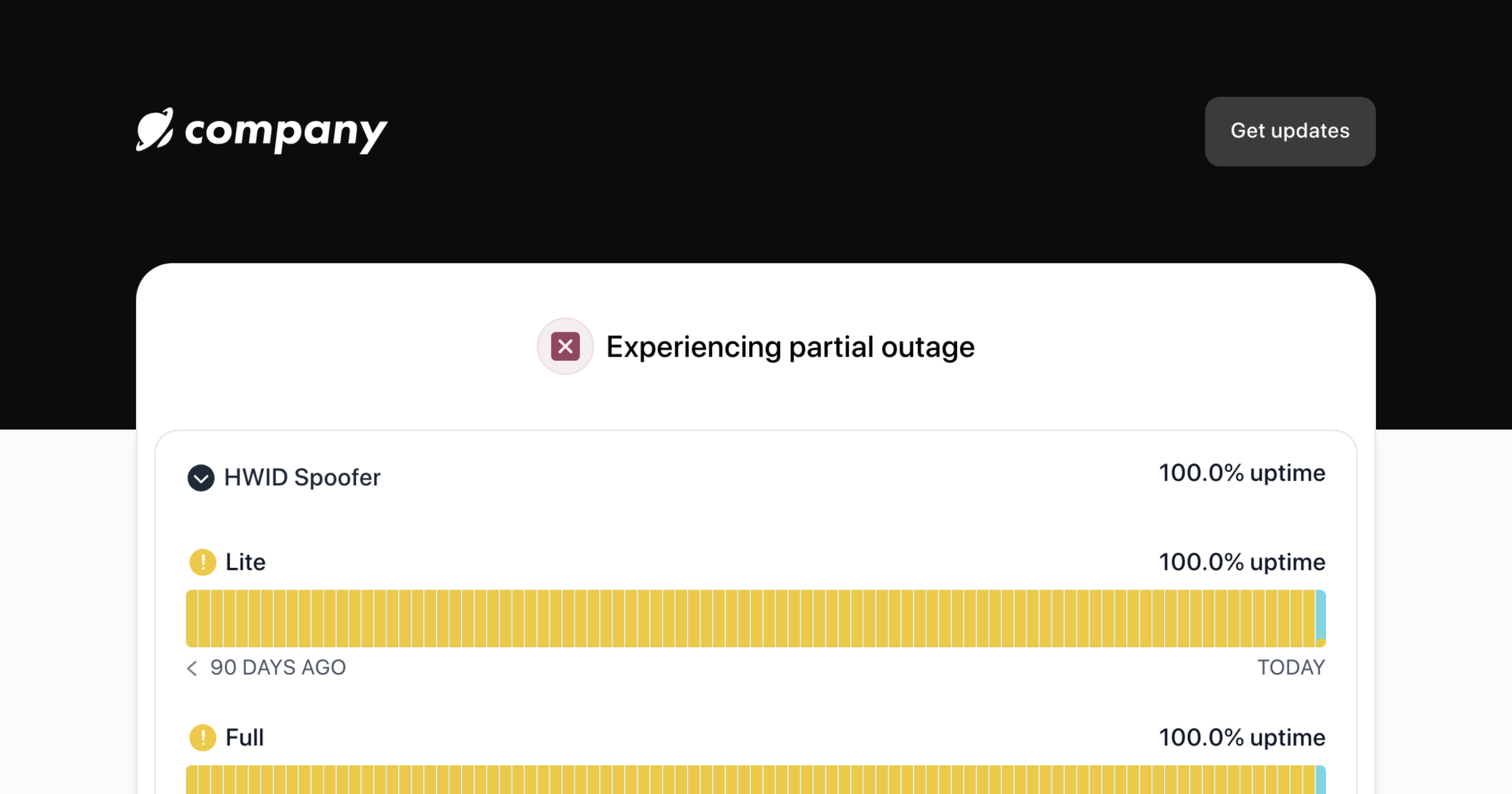
Task: Click the Lite component name
Action: point(245,562)
